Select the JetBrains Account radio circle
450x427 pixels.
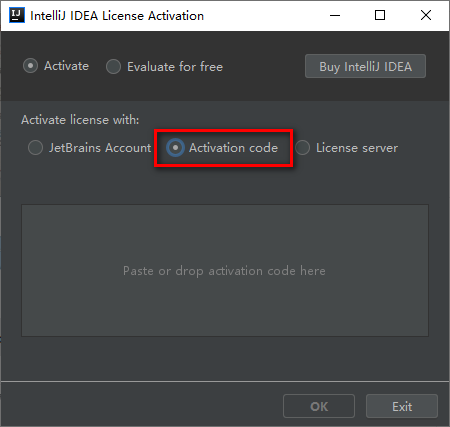point(35,148)
